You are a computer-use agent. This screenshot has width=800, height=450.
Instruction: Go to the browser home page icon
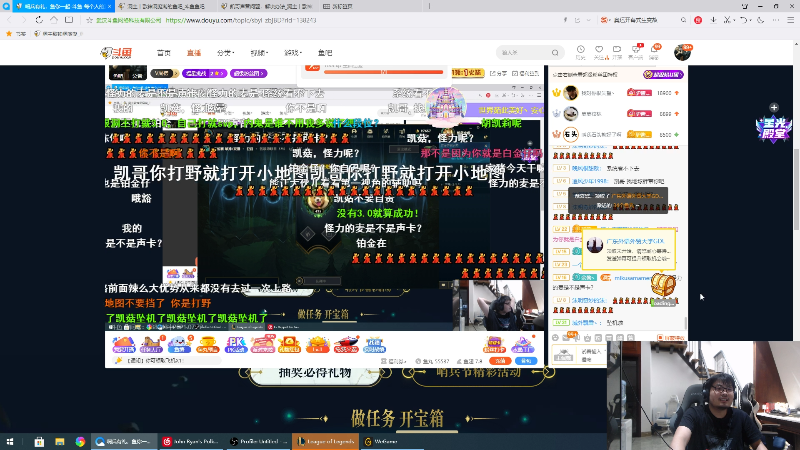click(x=54, y=20)
